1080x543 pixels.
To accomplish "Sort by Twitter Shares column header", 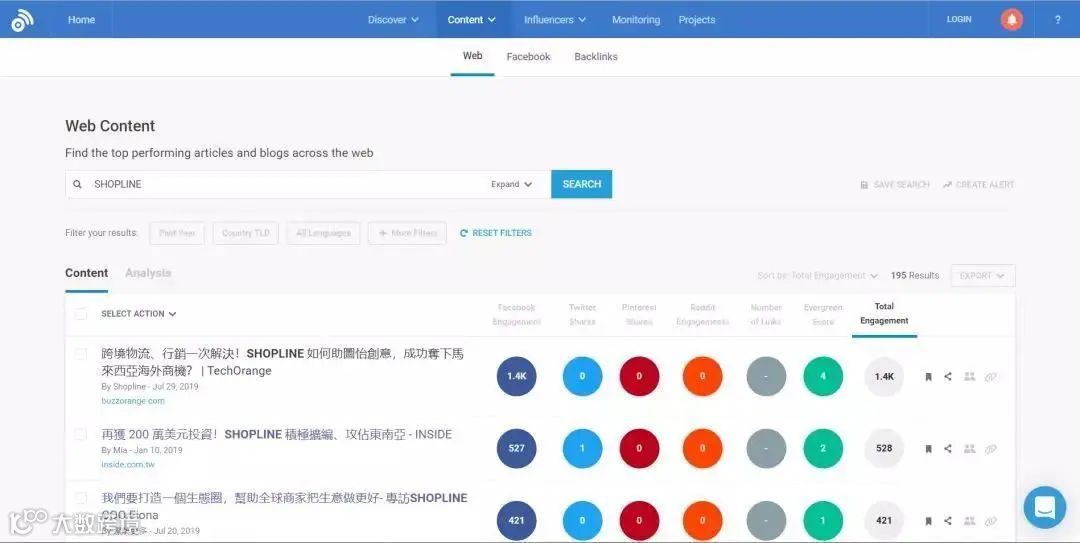I will click(x=582, y=314).
